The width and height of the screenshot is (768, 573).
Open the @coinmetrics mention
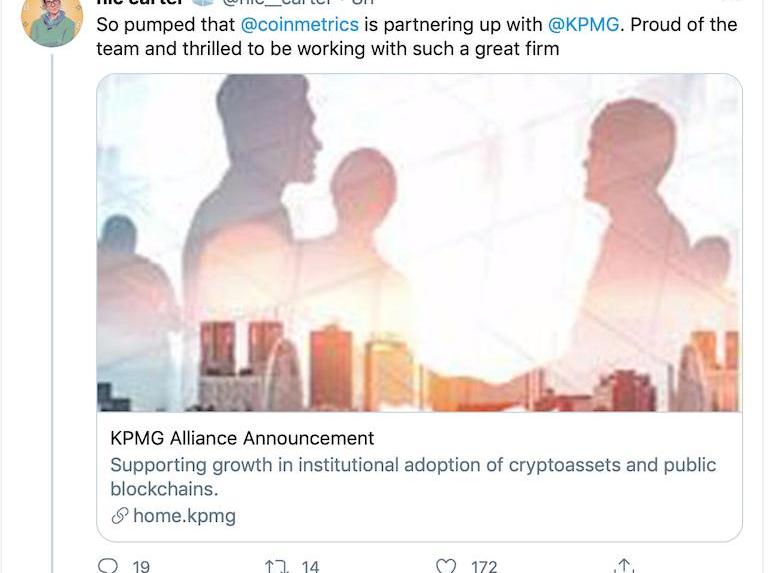click(300, 24)
